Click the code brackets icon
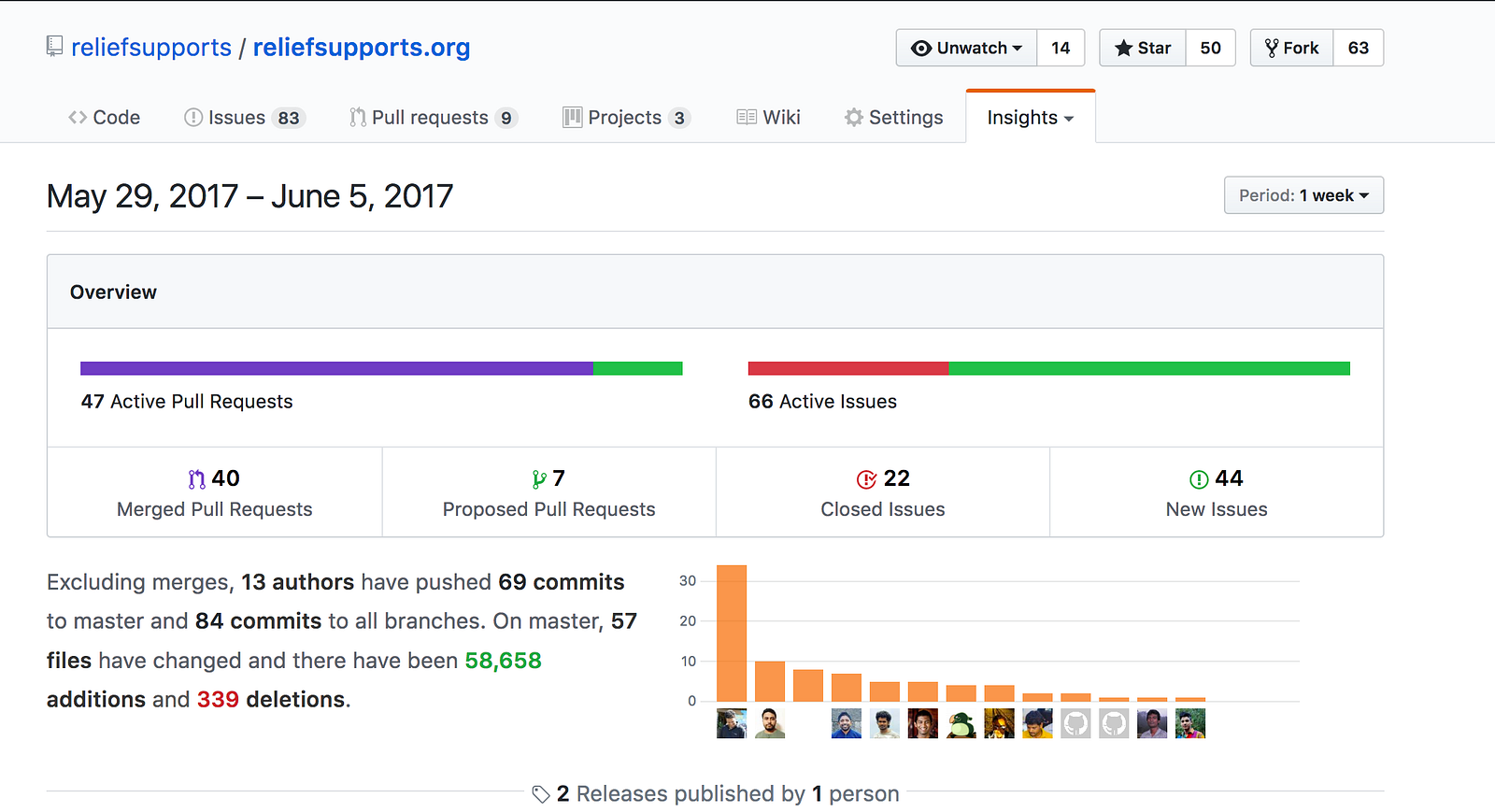 tap(78, 118)
